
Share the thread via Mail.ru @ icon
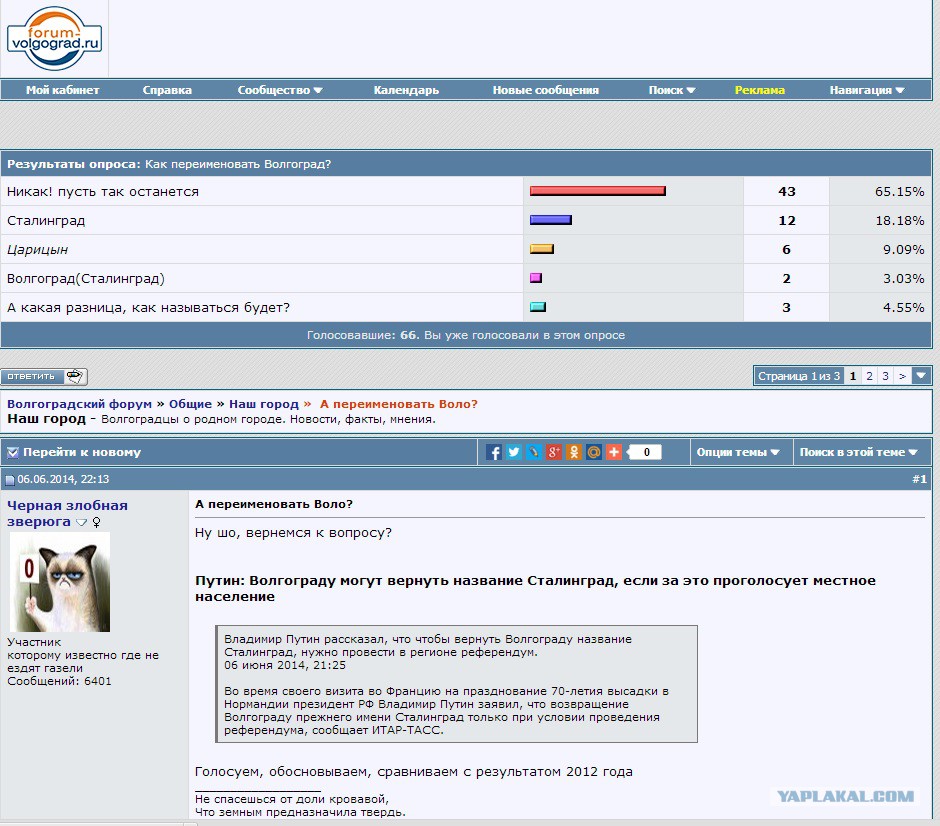[593, 453]
